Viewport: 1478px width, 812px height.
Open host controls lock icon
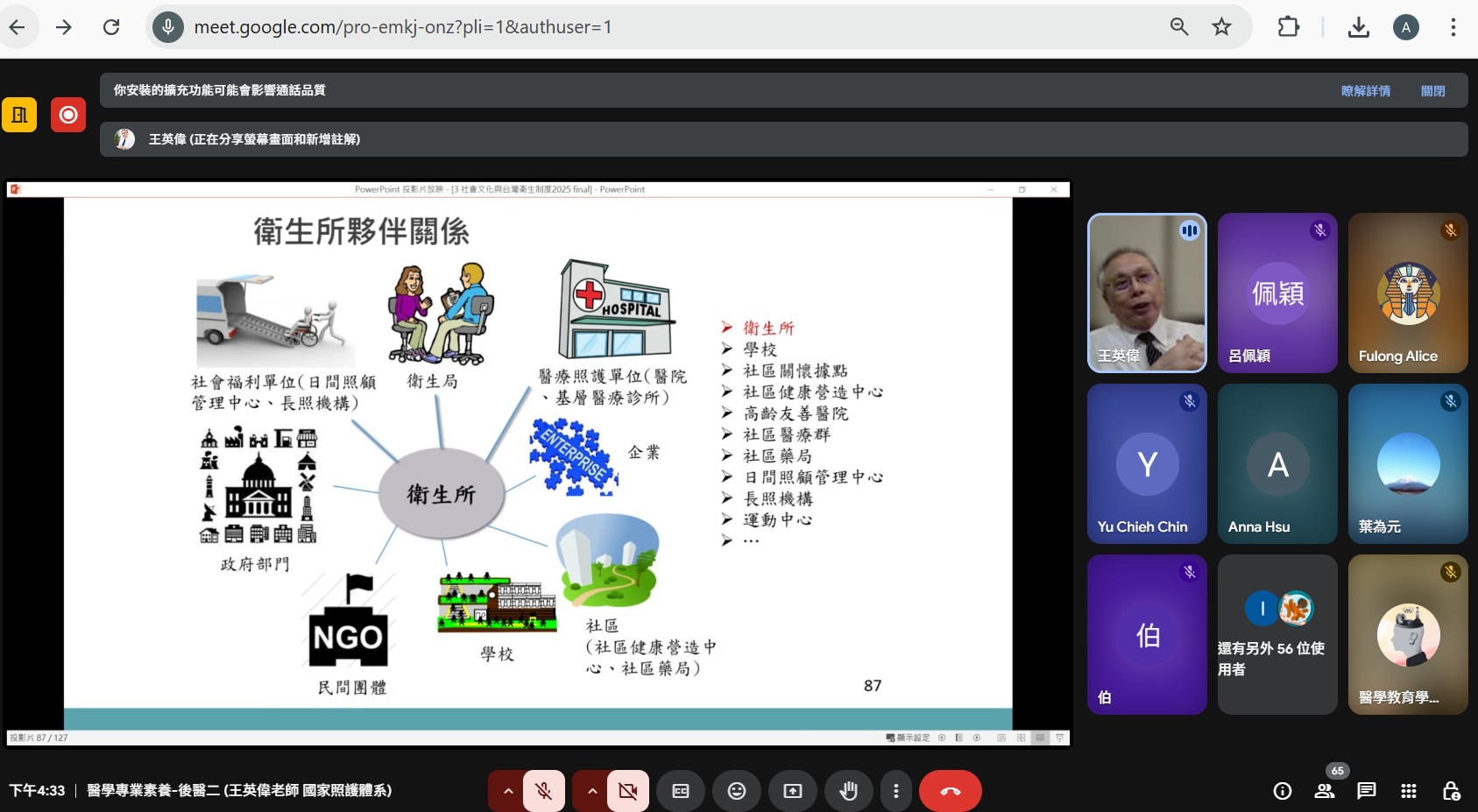(1451, 791)
